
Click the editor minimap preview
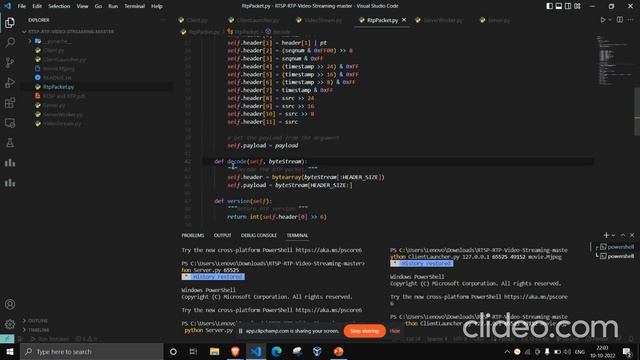click(612, 60)
